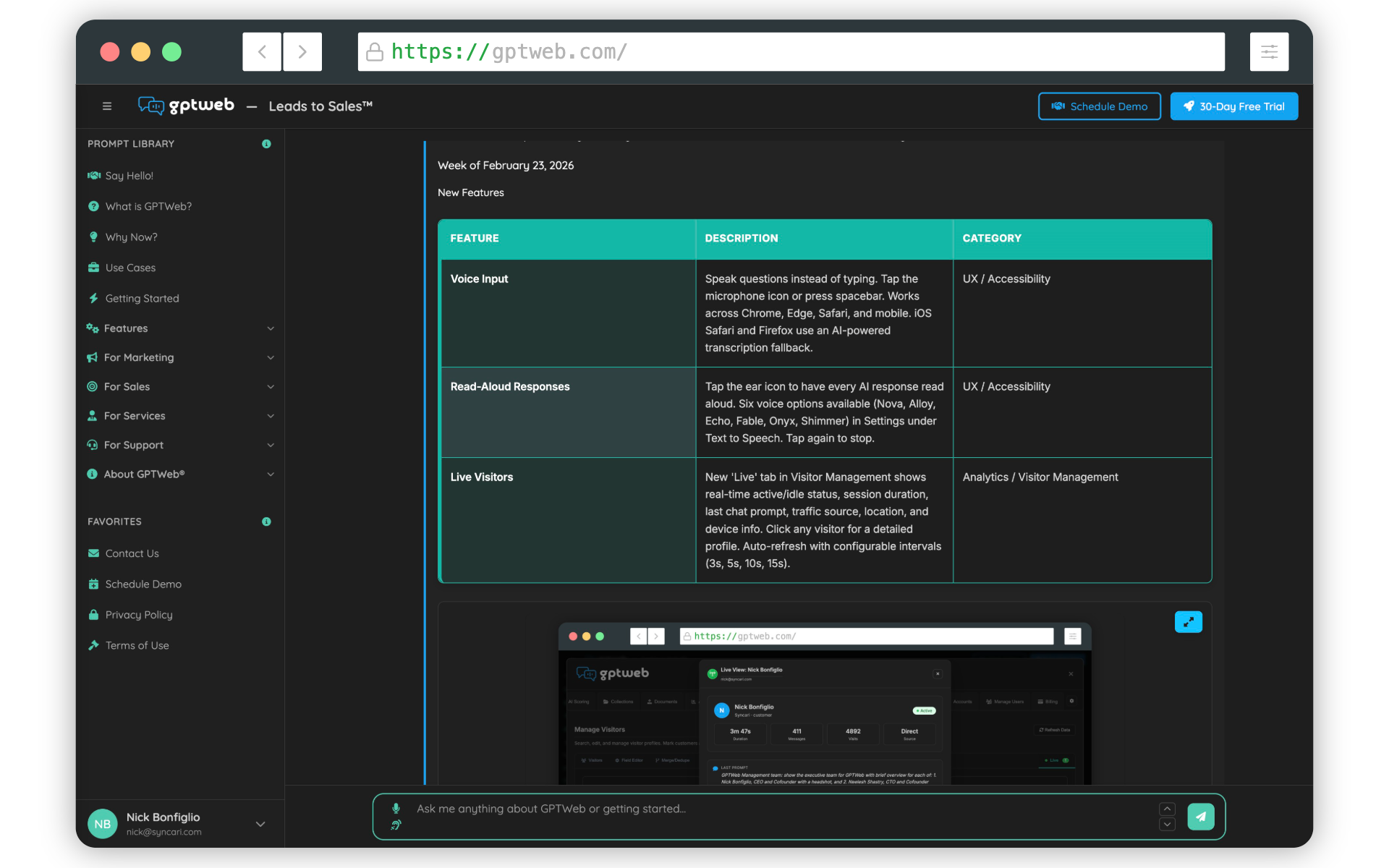Toggle the ear read-aloud icon

396,825
